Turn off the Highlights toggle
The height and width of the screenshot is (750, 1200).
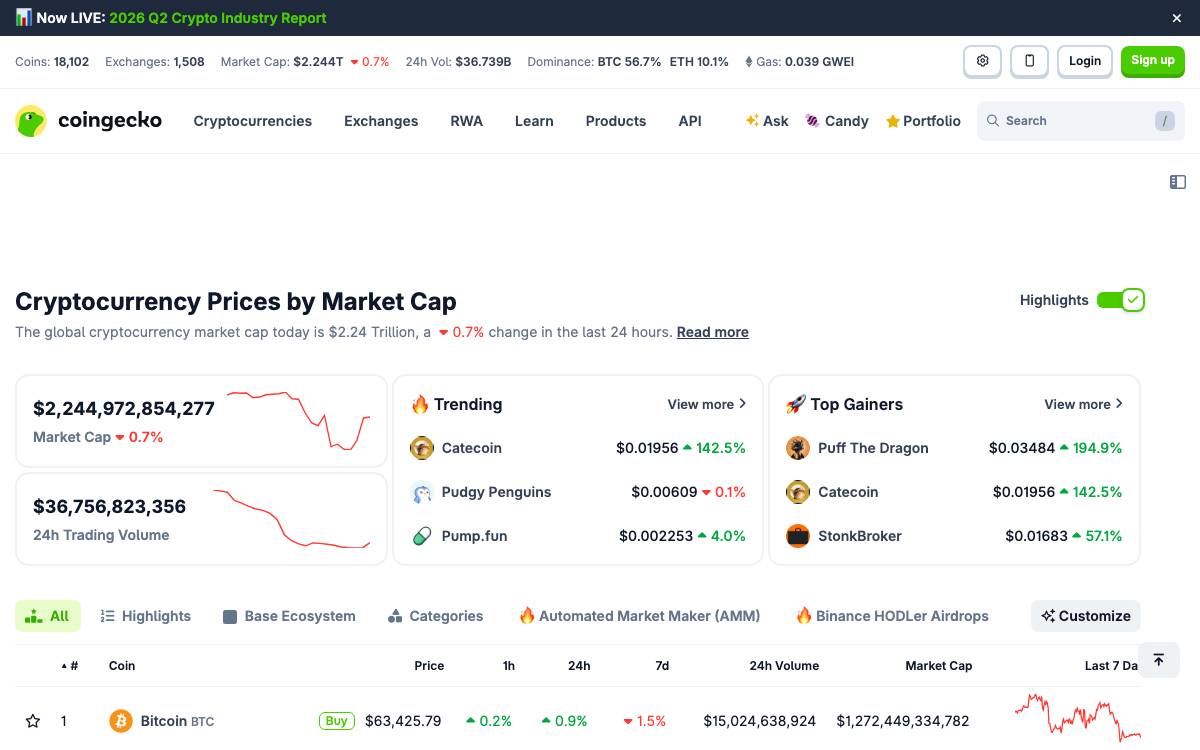[1120, 300]
